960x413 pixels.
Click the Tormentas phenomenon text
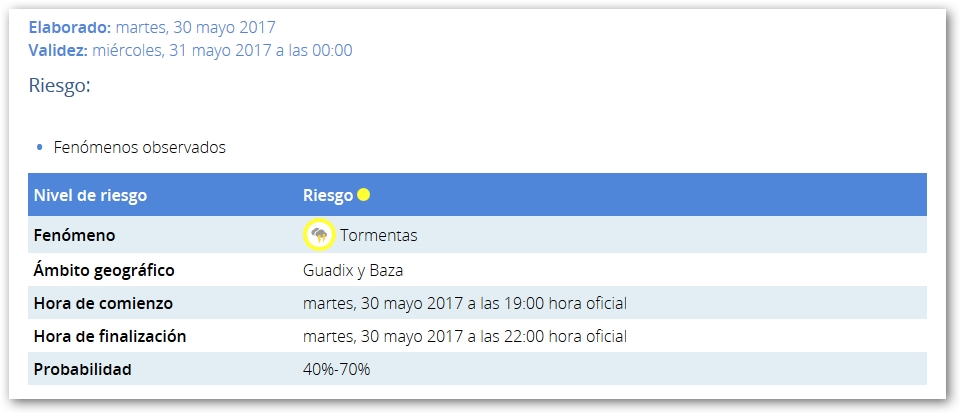click(378, 236)
